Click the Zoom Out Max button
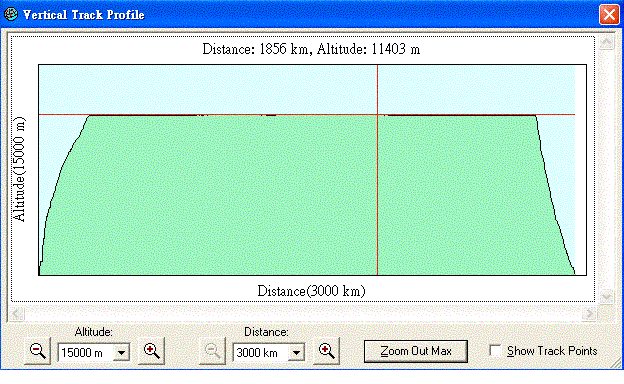 click(415, 351)
